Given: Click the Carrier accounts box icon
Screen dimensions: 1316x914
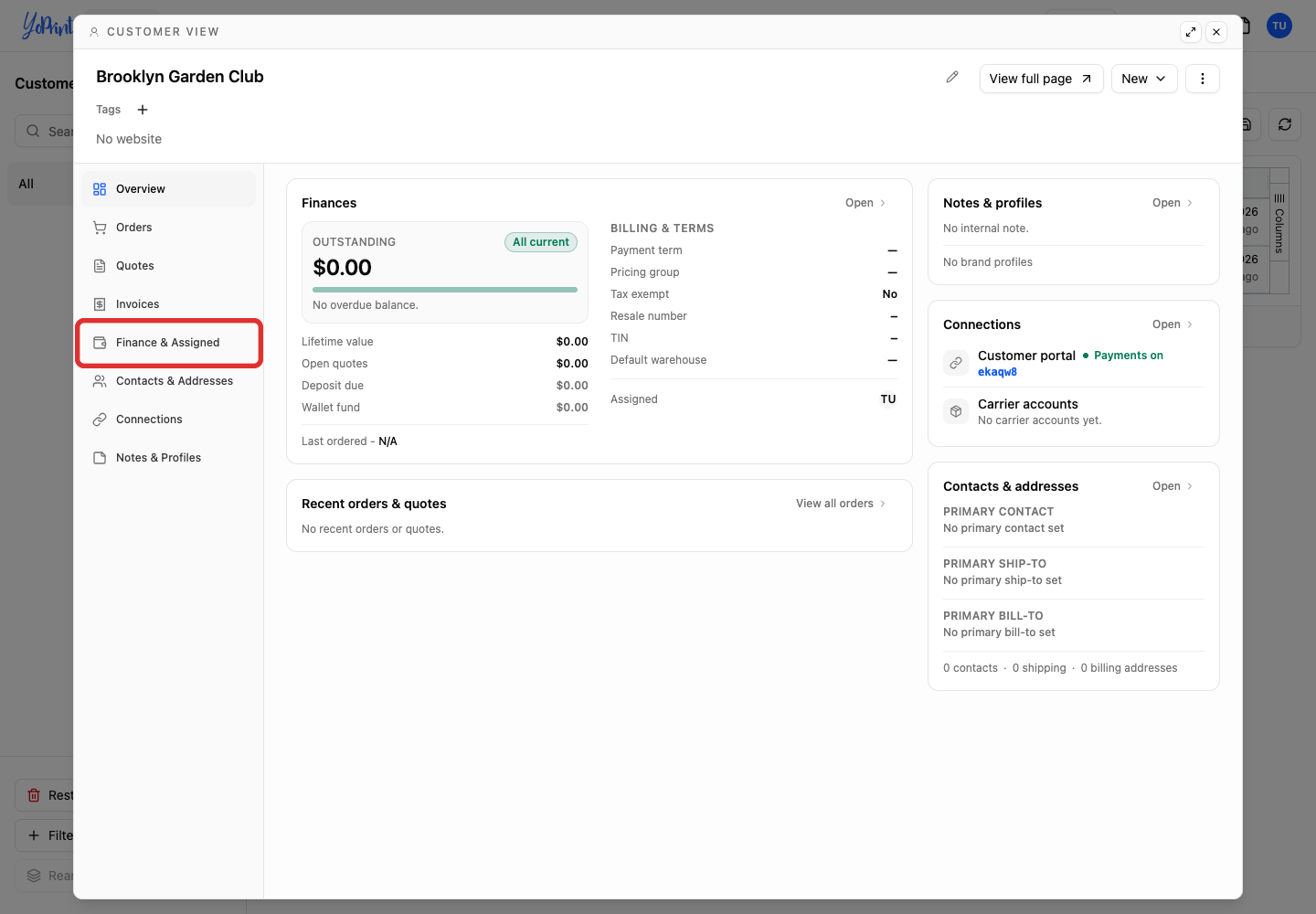Looking at the screenshot, I should click(956, 411).
